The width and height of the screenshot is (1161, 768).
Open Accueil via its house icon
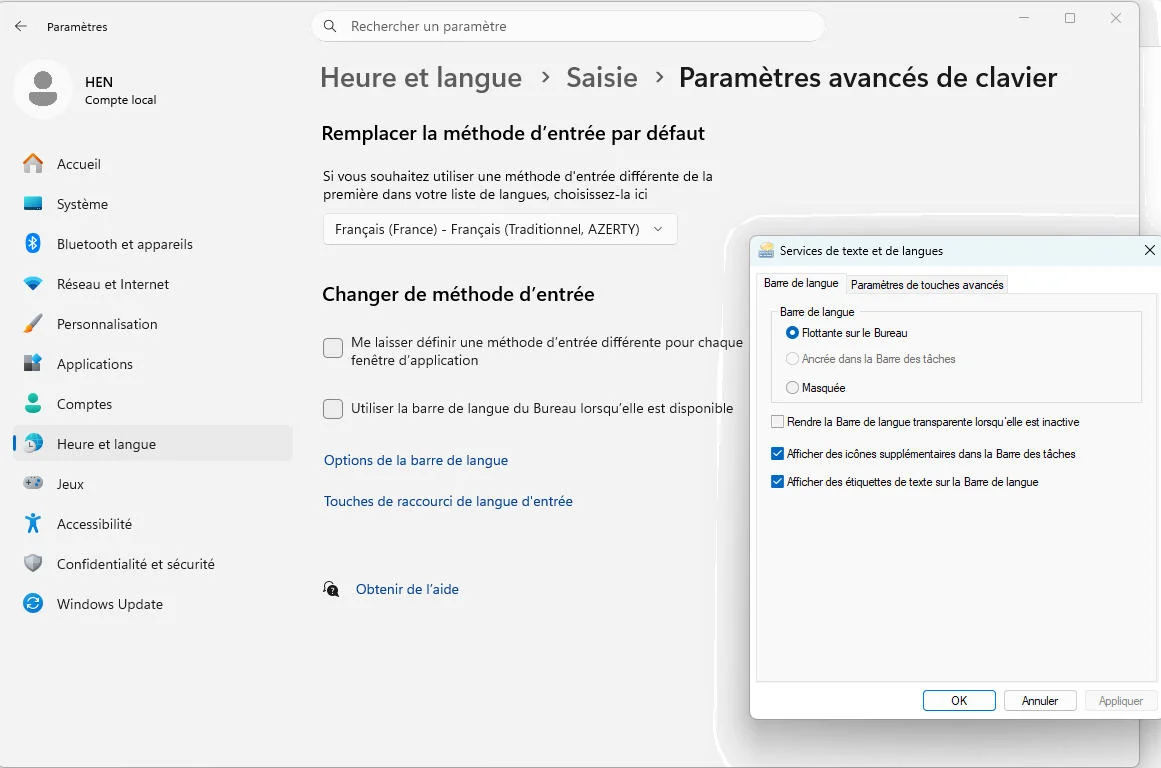33,164
